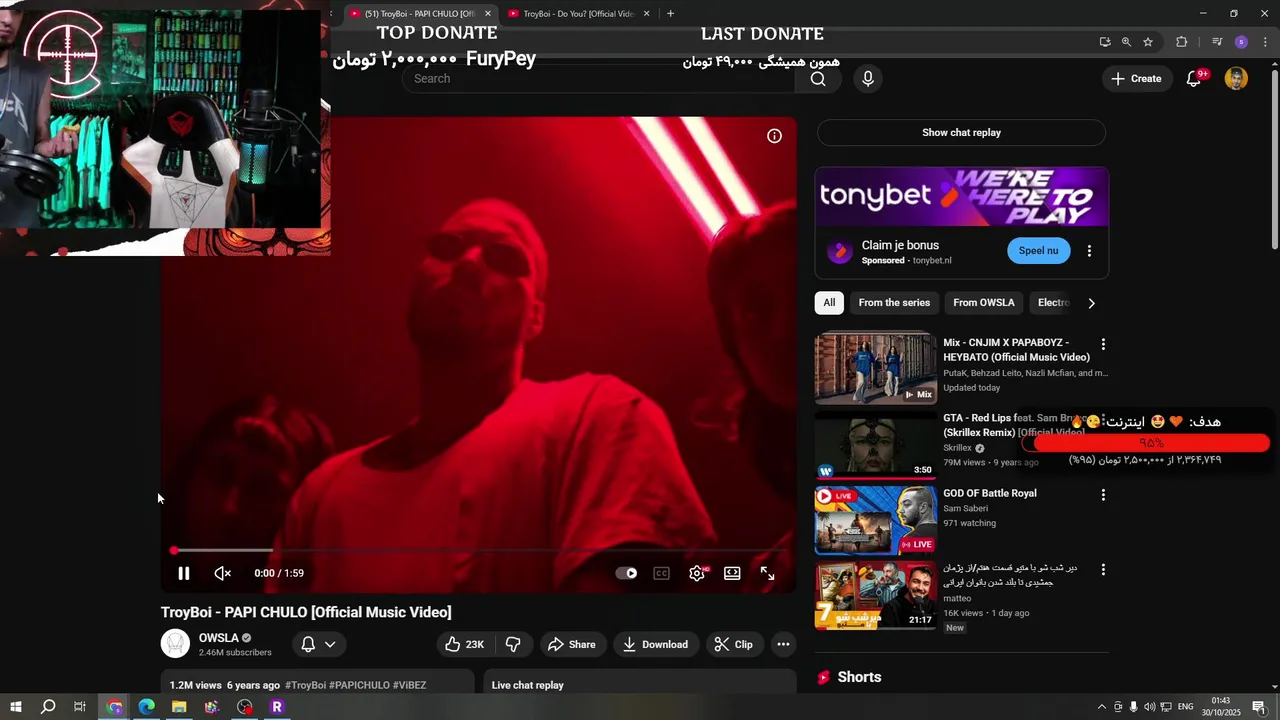Open a new browser tab
Viewport: 1280px width, 720px height.
point(670,14)
